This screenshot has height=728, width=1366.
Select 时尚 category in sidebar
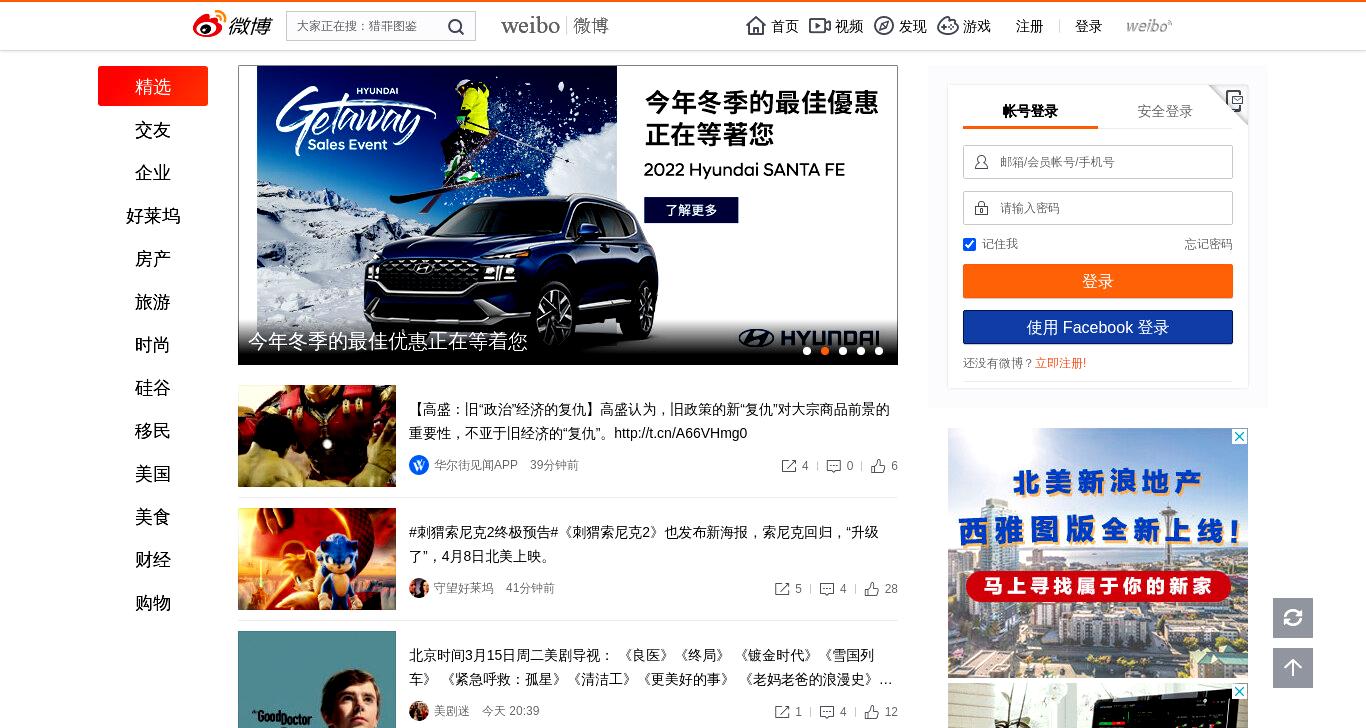pos(153,345)
